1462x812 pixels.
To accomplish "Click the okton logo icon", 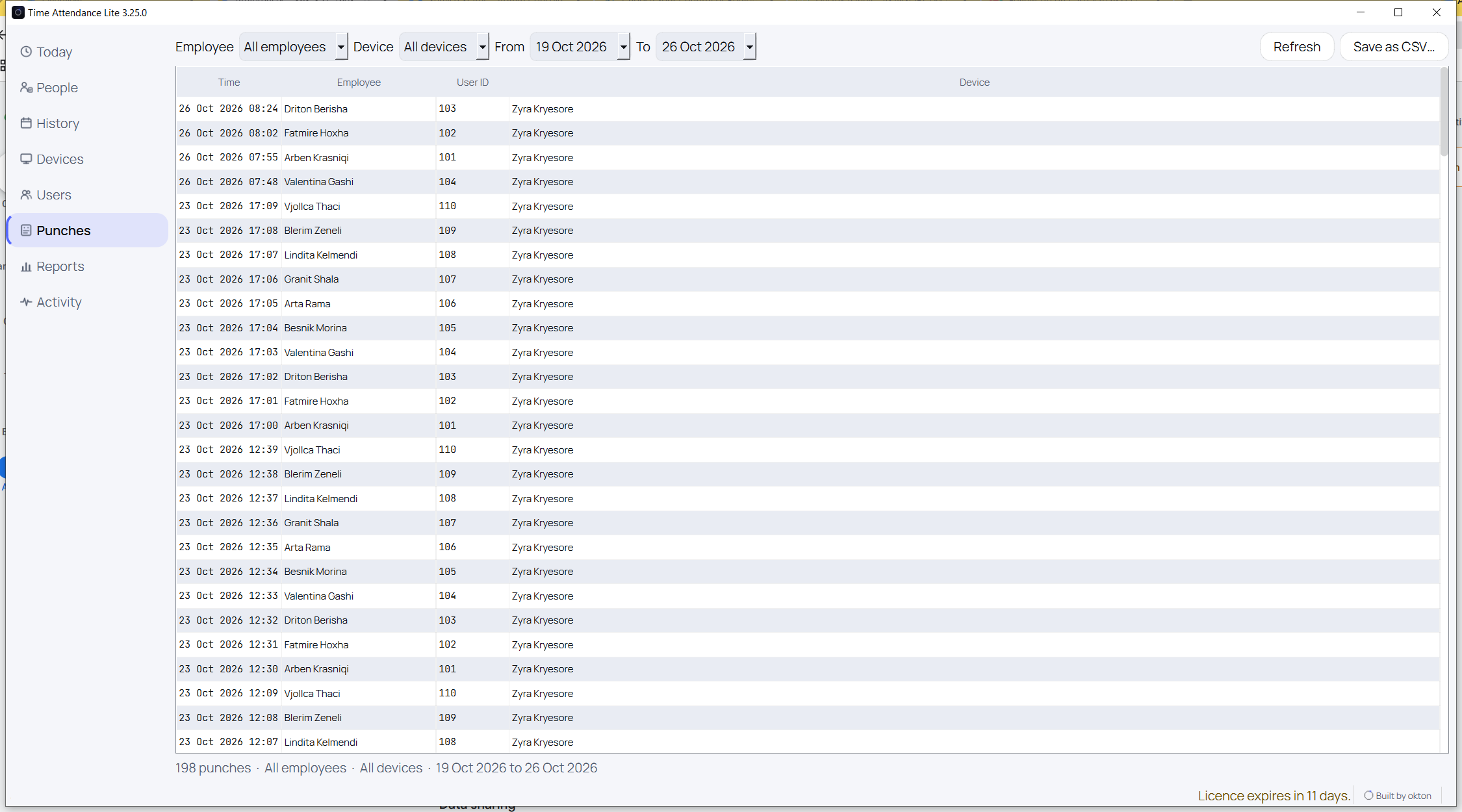I will click(1368, 796).
